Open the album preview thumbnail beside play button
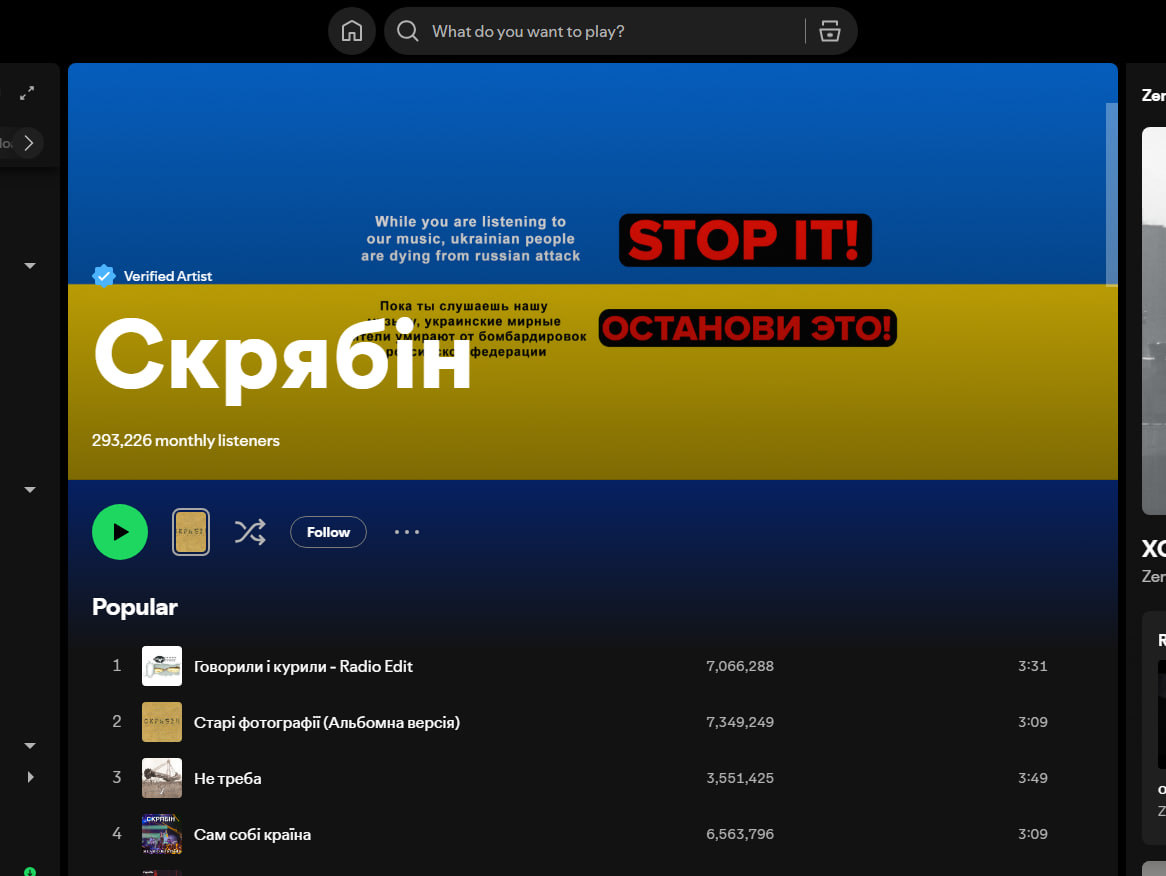This screenshot has width=1166, height=876. 190,532
